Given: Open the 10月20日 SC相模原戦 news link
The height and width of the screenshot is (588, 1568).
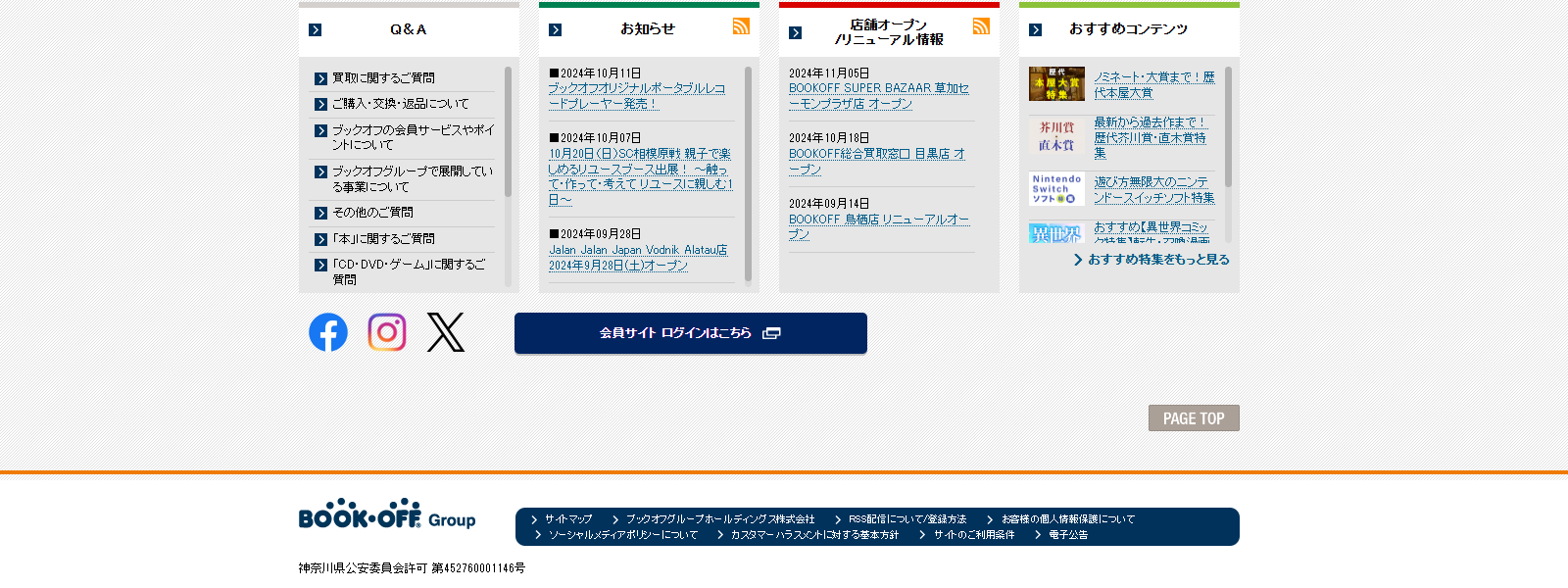Looking at the screenshot, I should (x=641, y=176).
